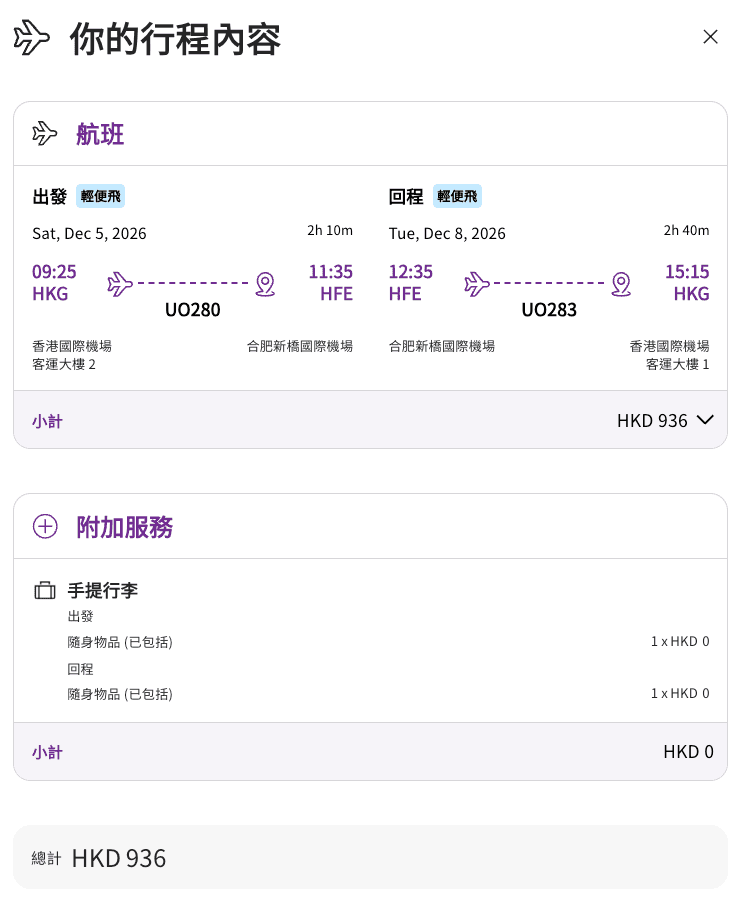
Task: Click the 小計 label in flight section
Action: [x=47, y=421]
